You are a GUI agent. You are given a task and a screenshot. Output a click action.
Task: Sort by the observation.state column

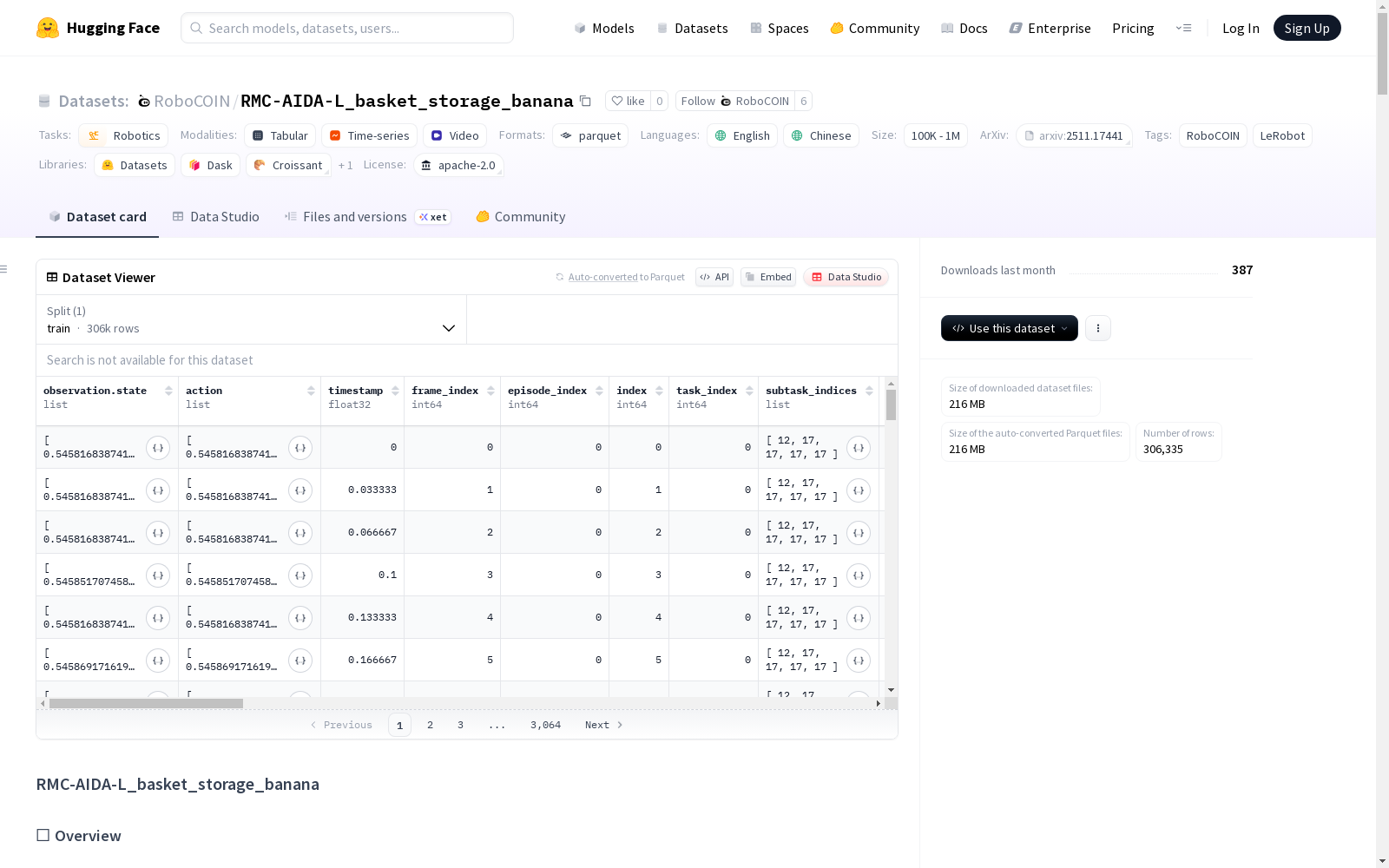click(x=168, y=391)
